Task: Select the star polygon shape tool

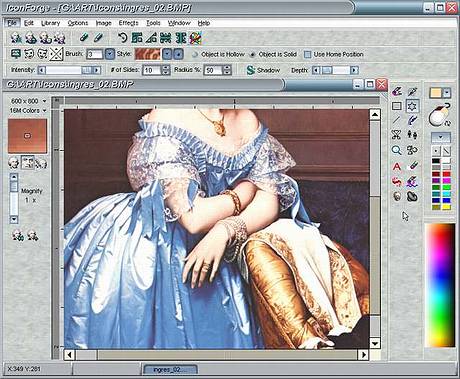Action: pyautogui.click(x=412, y=106)
